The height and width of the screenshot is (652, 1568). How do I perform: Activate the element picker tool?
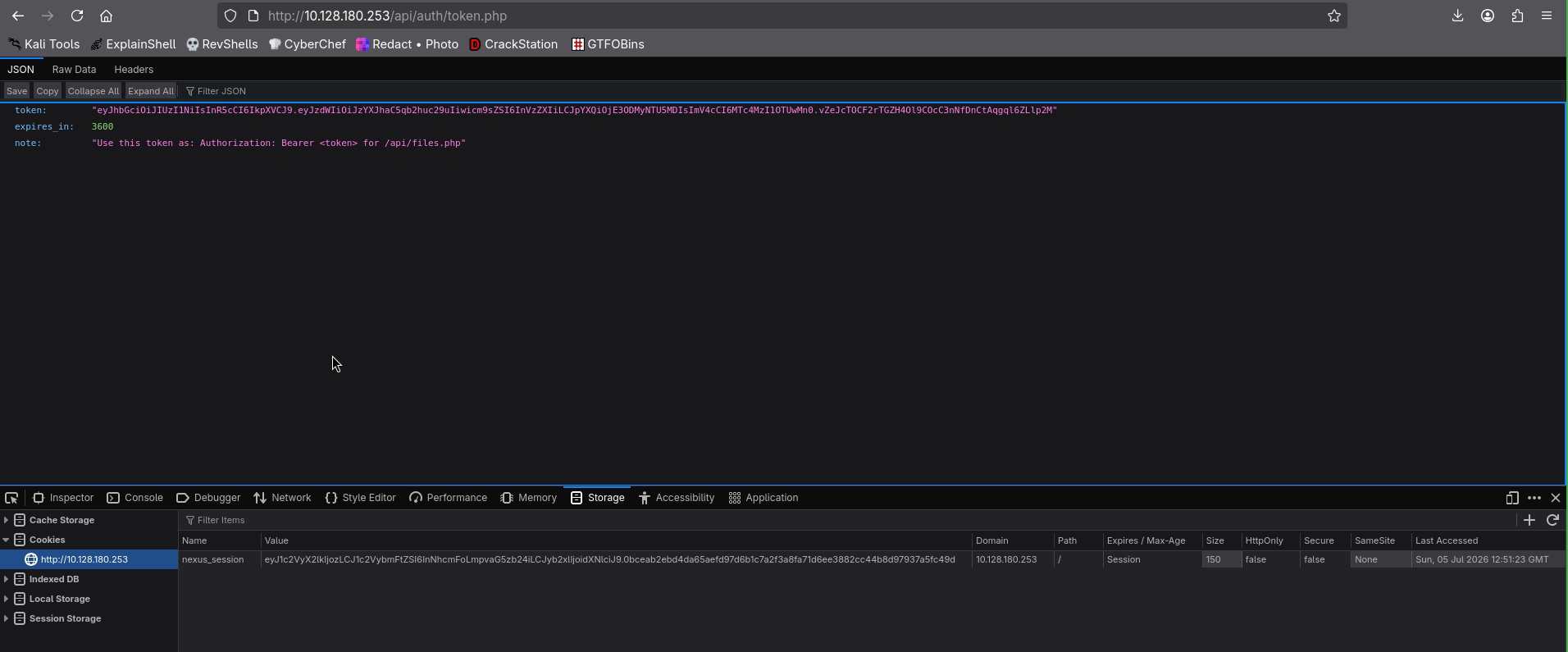(11, 498)
